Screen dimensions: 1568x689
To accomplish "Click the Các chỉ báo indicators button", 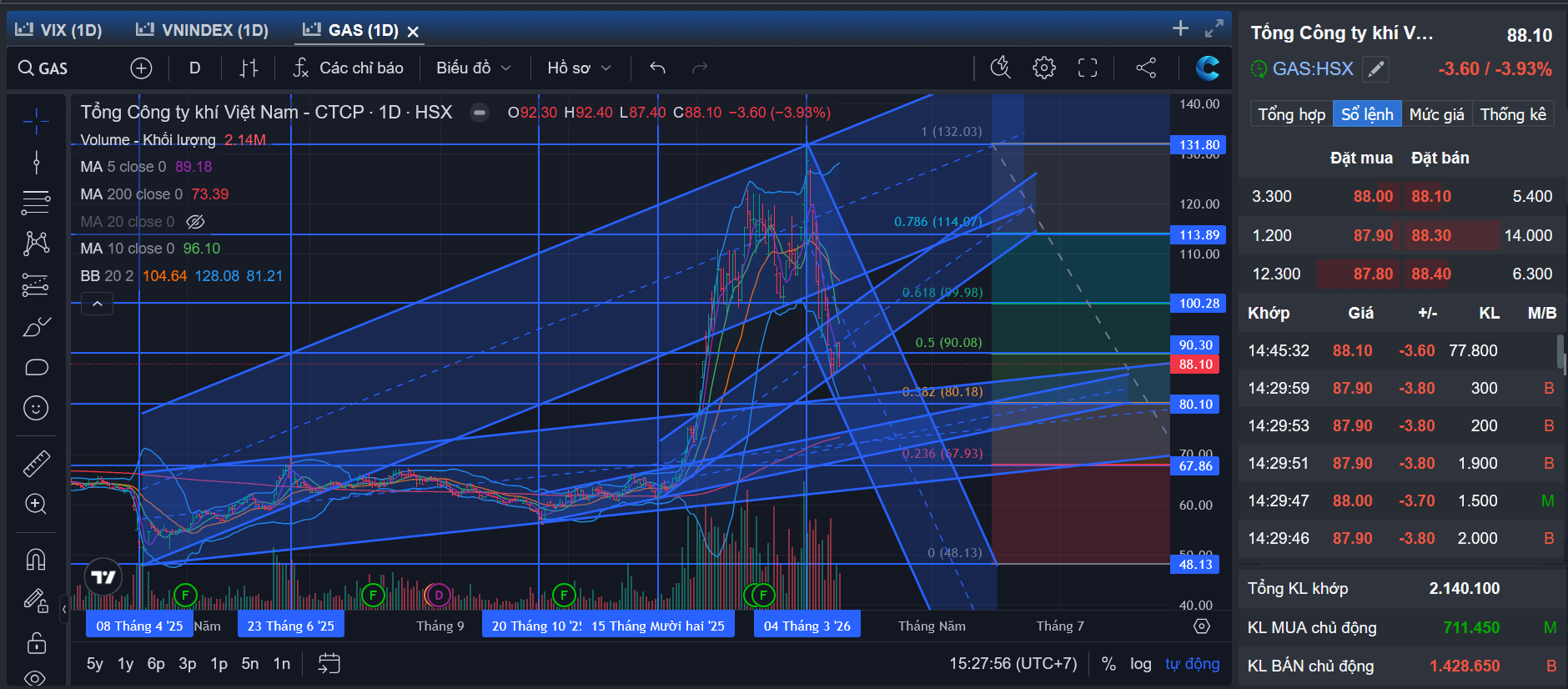I will click(348, 68).
